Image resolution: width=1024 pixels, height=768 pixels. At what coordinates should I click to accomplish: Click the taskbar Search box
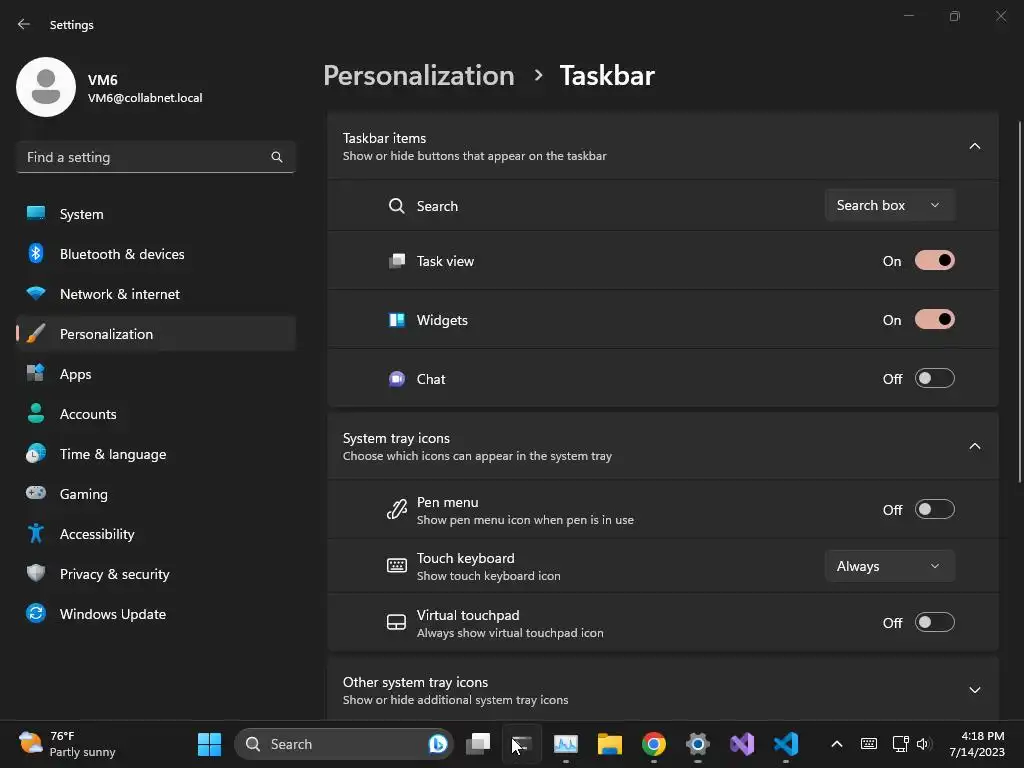(344, 744)
